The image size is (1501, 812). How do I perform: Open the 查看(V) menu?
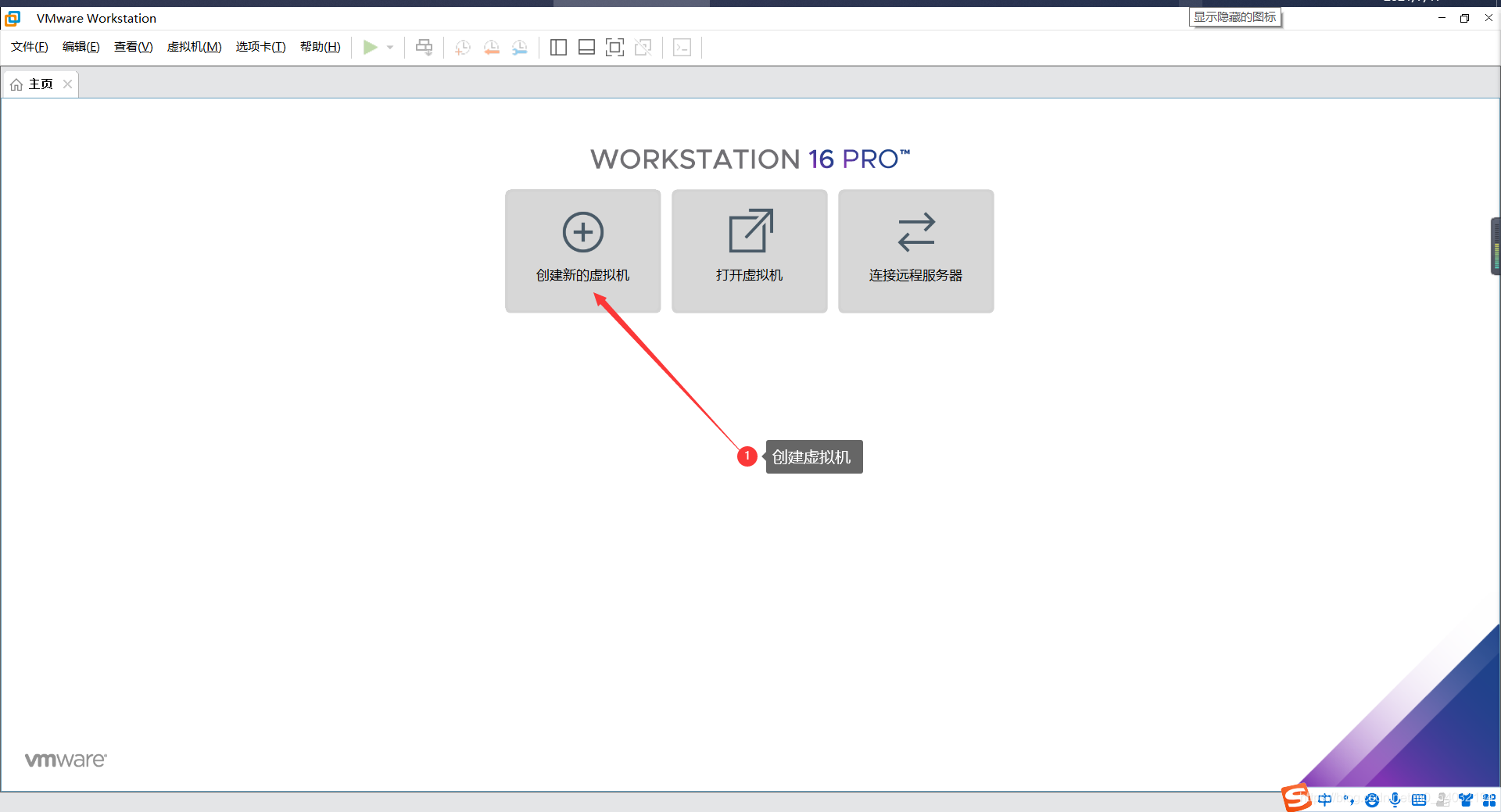(134, 47)
